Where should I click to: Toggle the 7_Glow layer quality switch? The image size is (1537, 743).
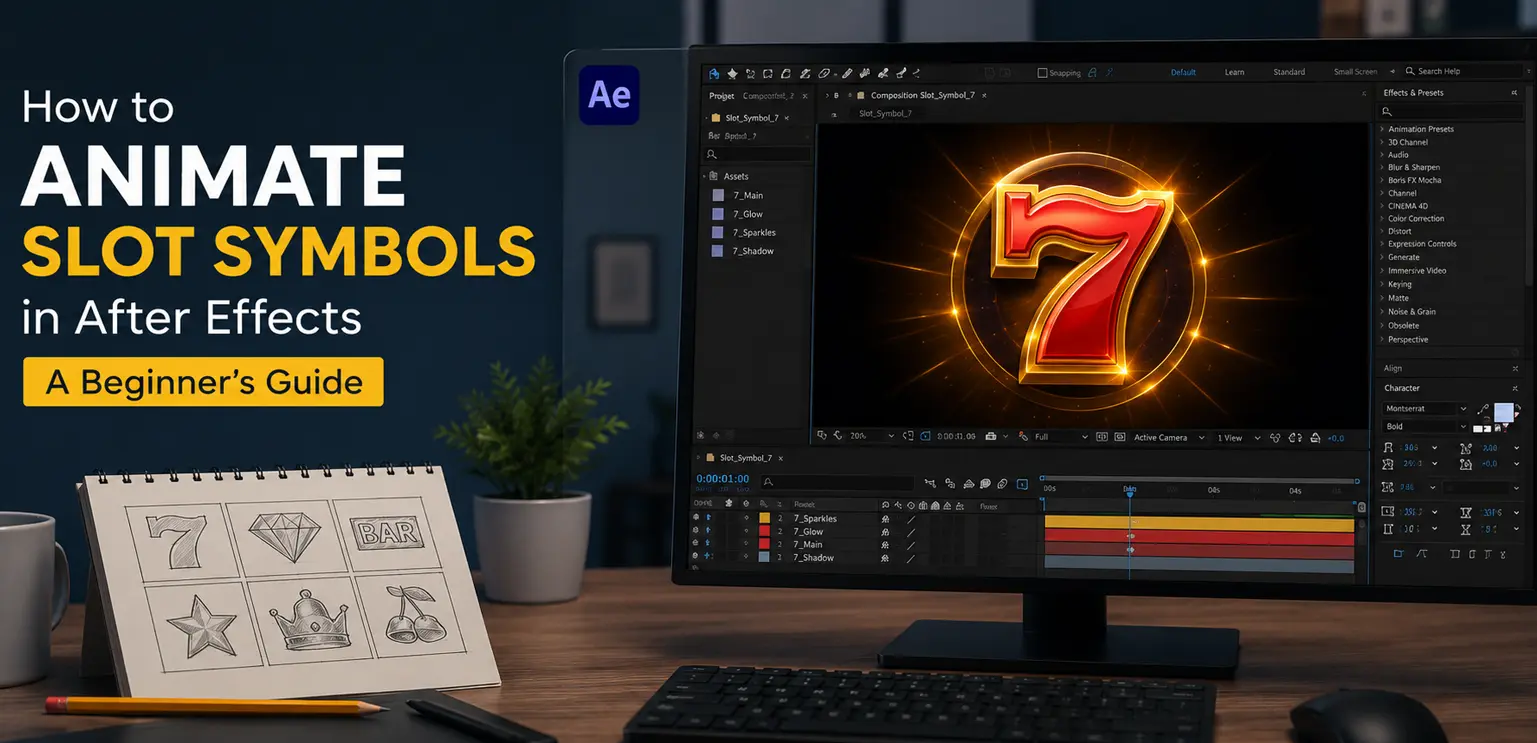[911, 531]
